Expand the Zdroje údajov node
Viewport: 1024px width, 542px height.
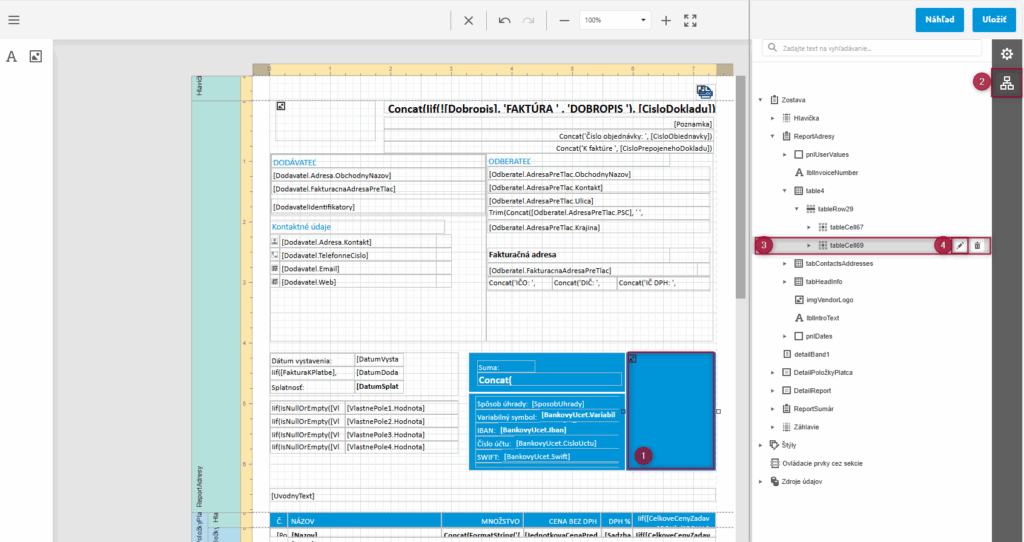pos(760,481)
